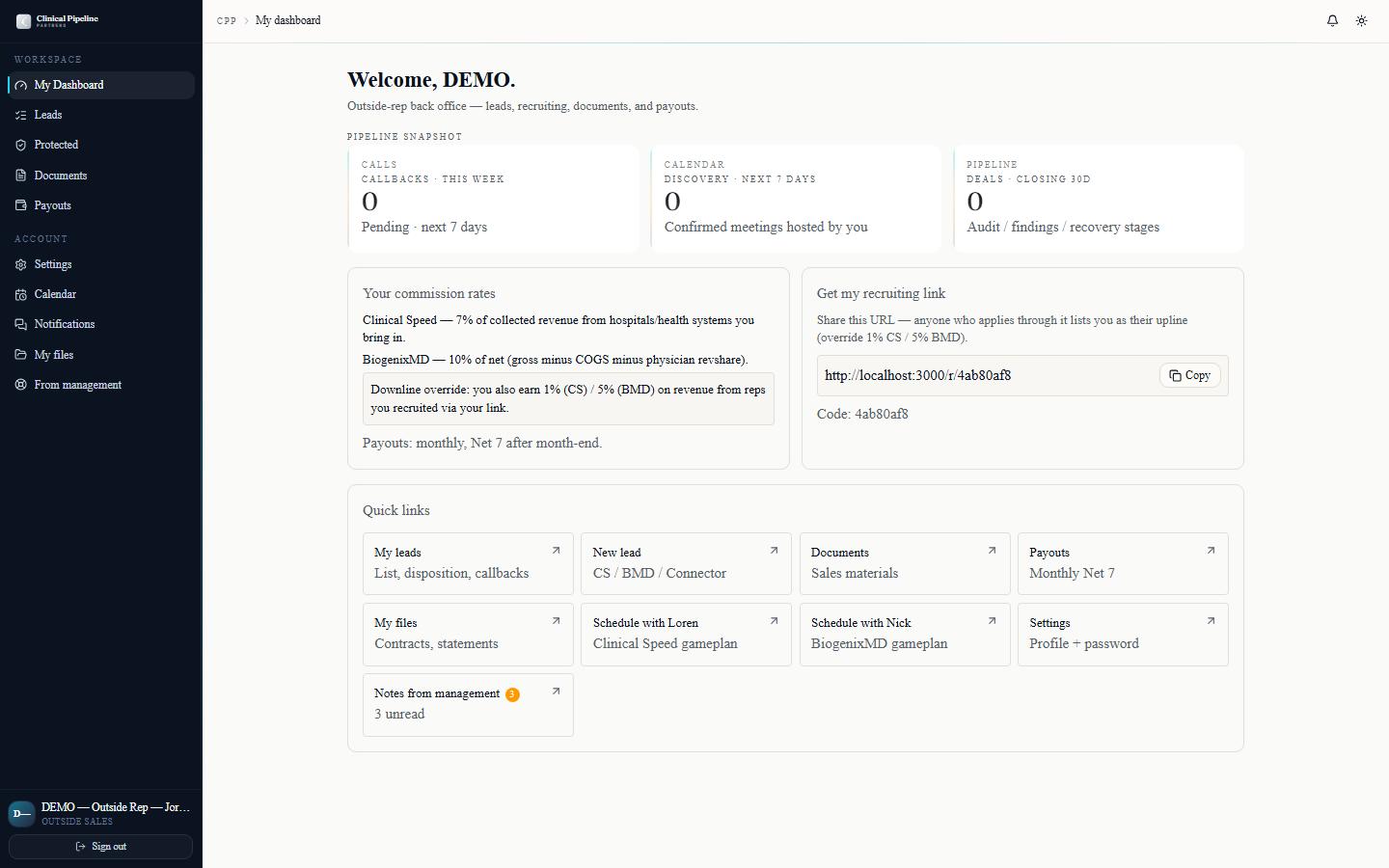This screenshot has width=1389, height=868.
Task: Click the Settings gear icon in the sidebar
Action: 21,264
